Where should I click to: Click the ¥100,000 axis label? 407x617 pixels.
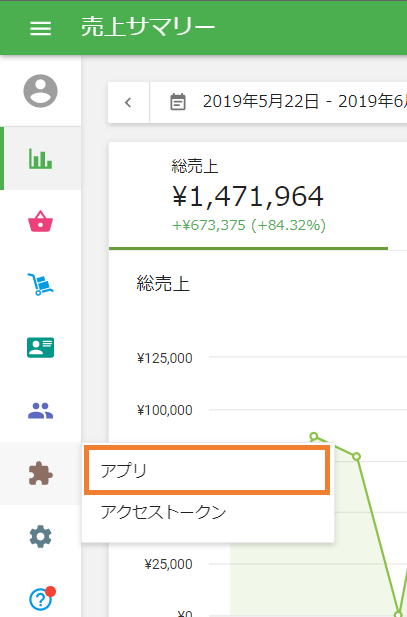(x=165, y=410)
